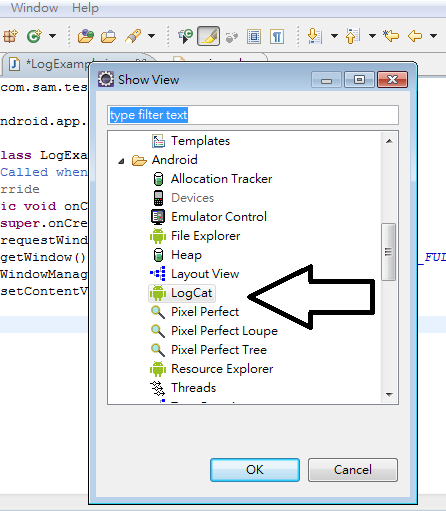Click the Devices phone icon

pos(158,198)
